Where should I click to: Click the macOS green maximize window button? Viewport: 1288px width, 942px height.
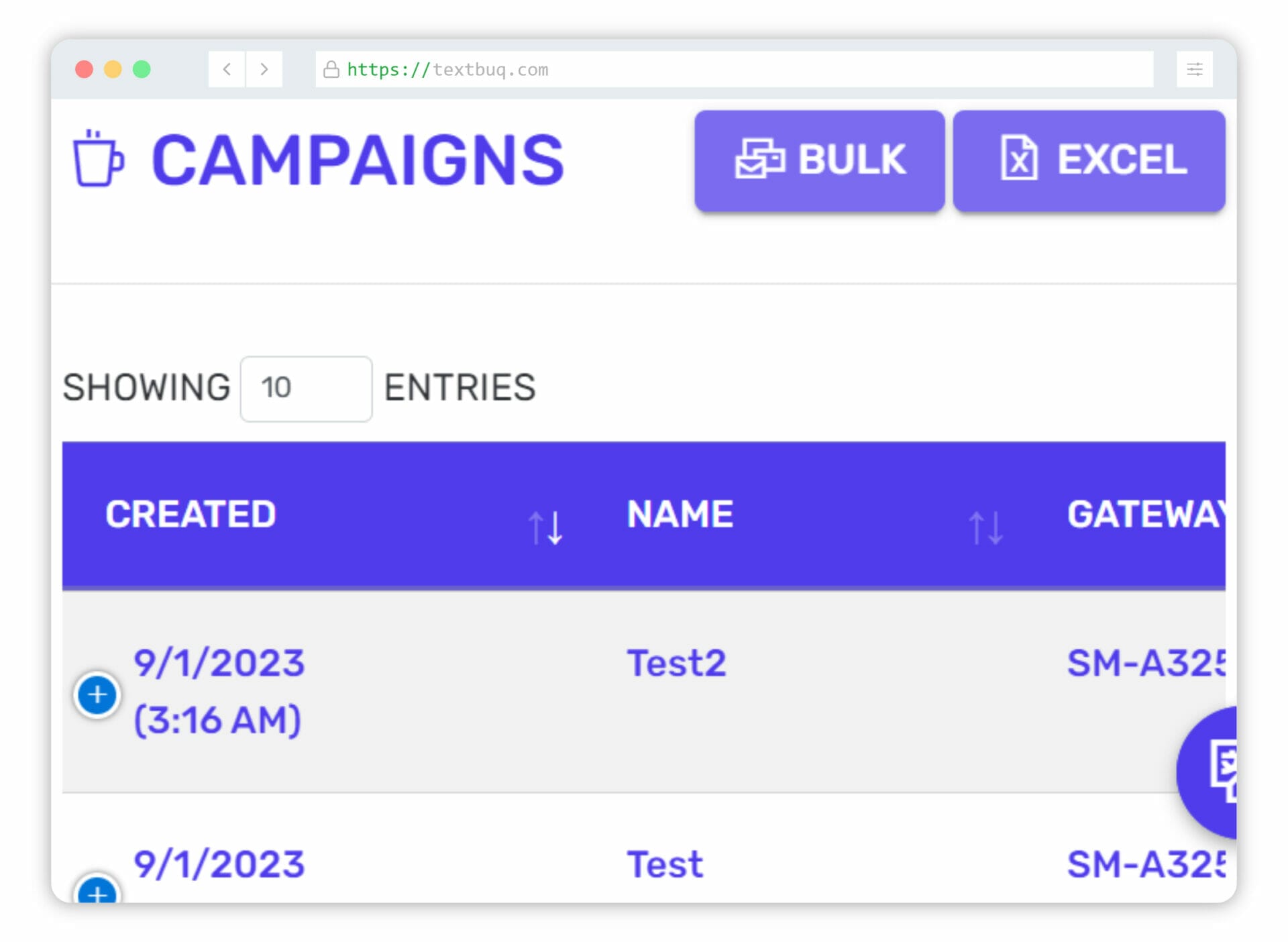142,69
